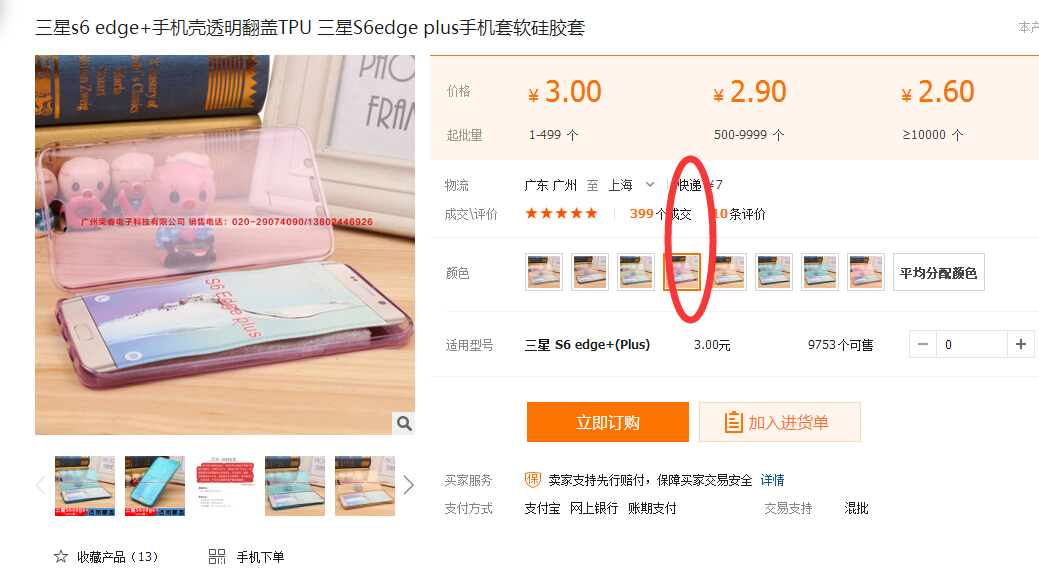The width and height of the screenshot is (1039, 578).
Task: Click the 平均分配颜色 button
Action: 938,272
